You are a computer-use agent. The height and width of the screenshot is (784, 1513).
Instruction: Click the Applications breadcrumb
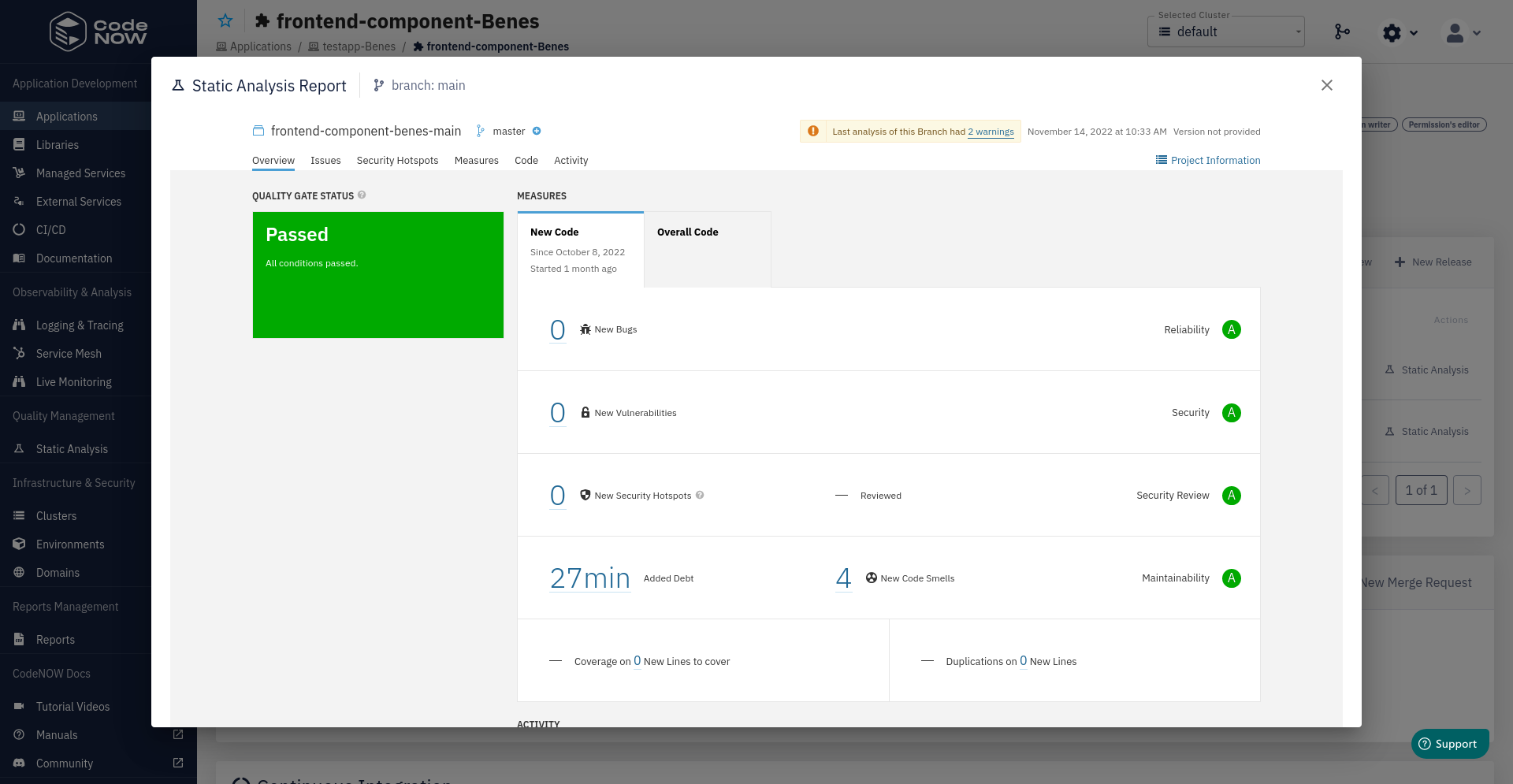pyautogui.click(x=254, y=46)
